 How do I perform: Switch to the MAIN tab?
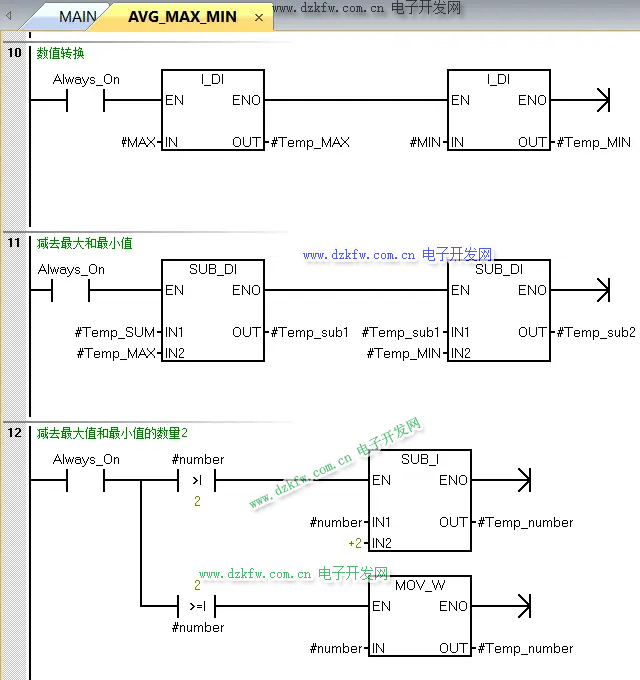77,17
